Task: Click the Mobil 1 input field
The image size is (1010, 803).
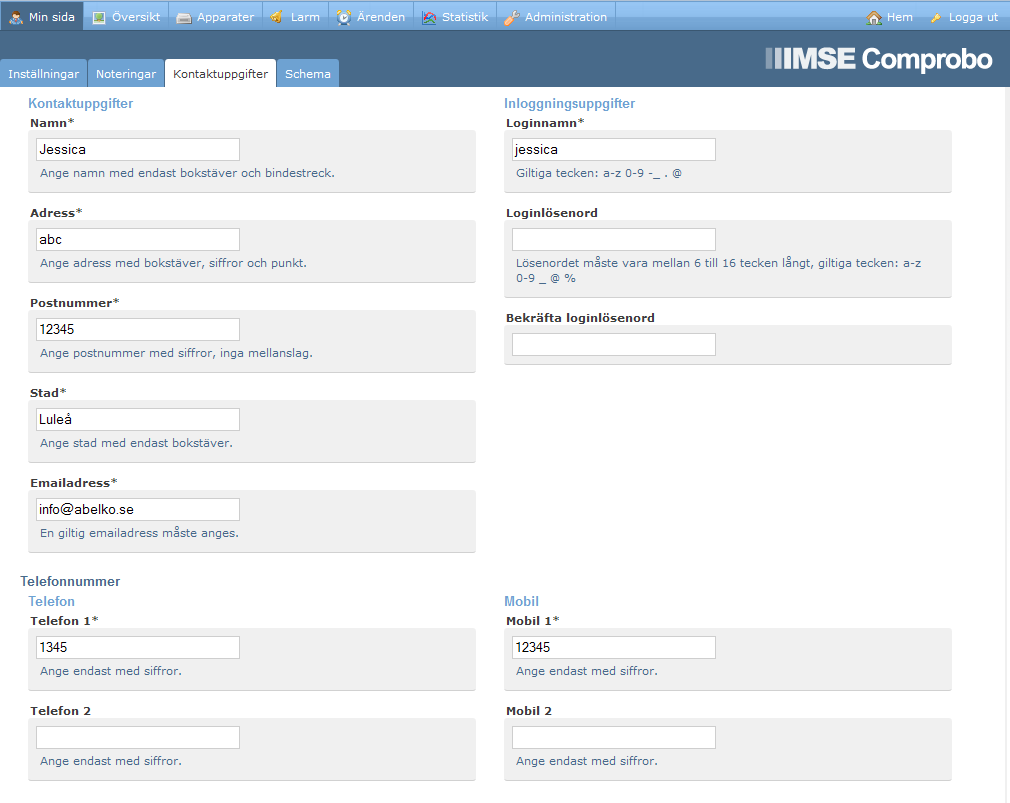Action: pos(614,647)
